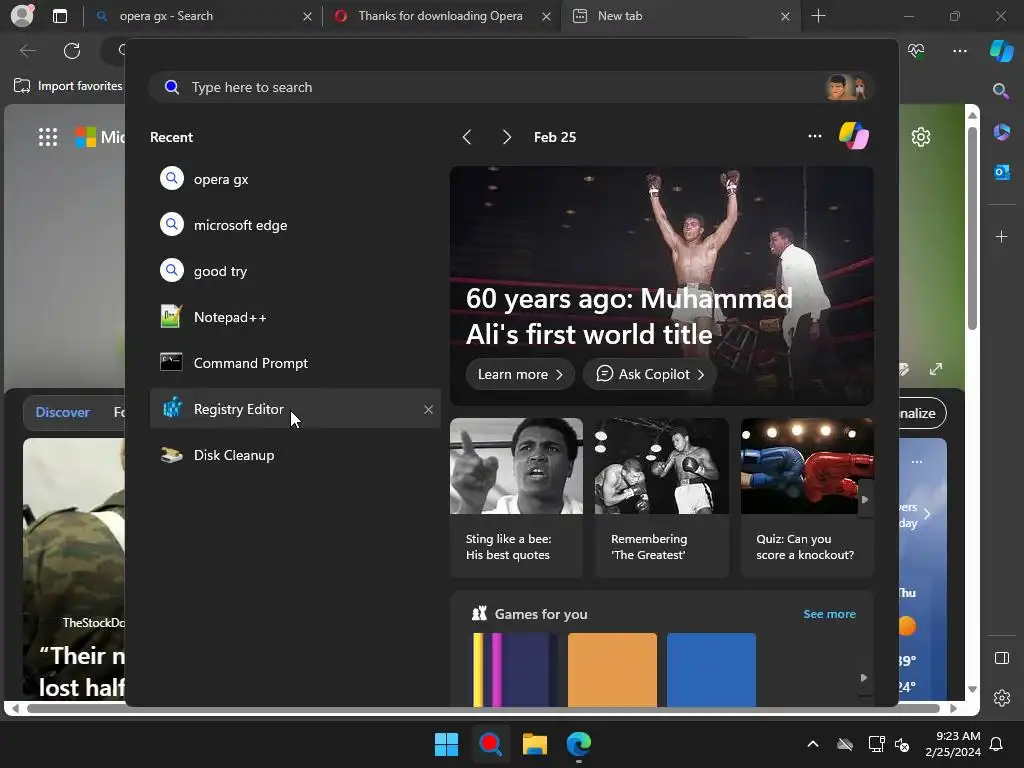Image resolution: width=1024 pixels, height=768 pixels.
Task: Click the Edge page horizontal scrollbar
Action: click(484, 709)
